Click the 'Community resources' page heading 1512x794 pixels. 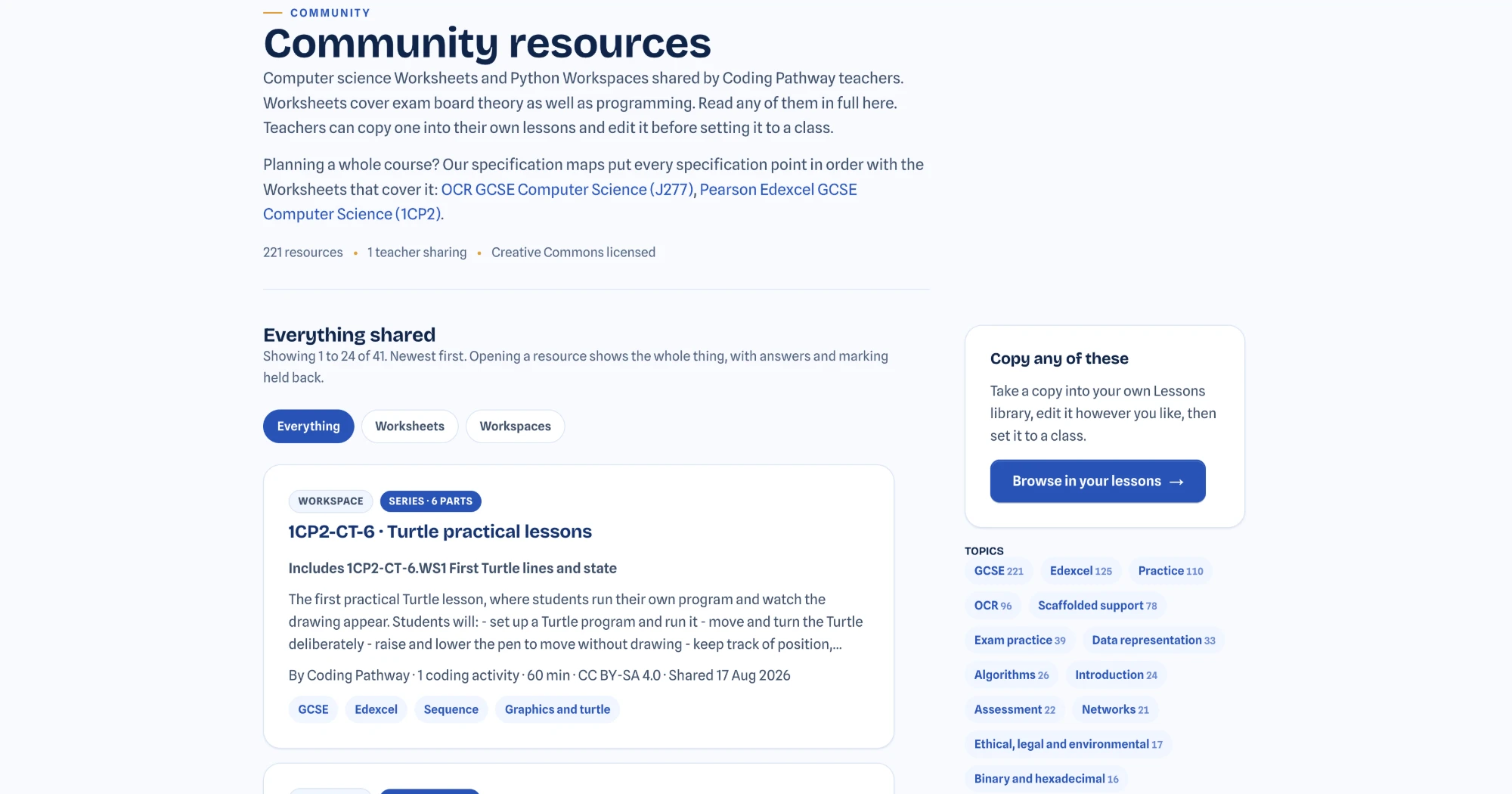(487, 43)
